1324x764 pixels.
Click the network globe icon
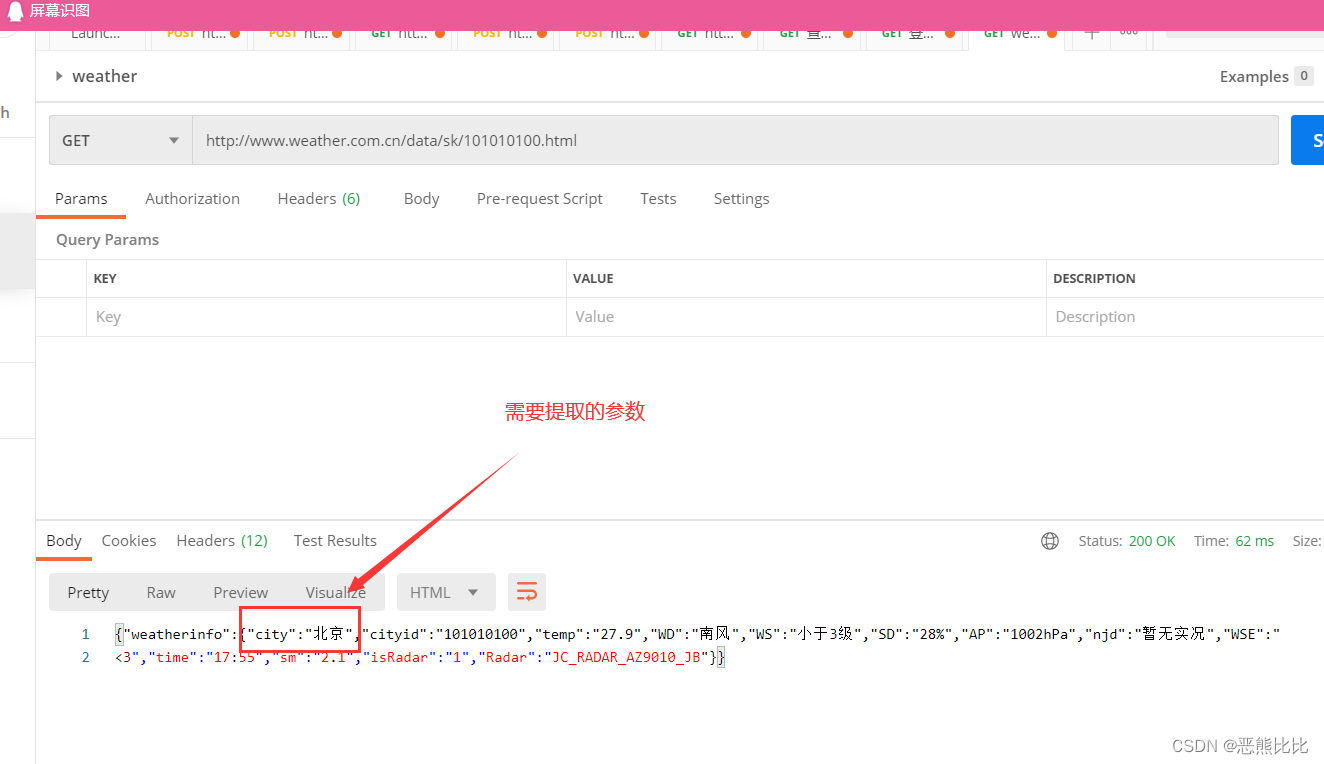pos(1050,541)
